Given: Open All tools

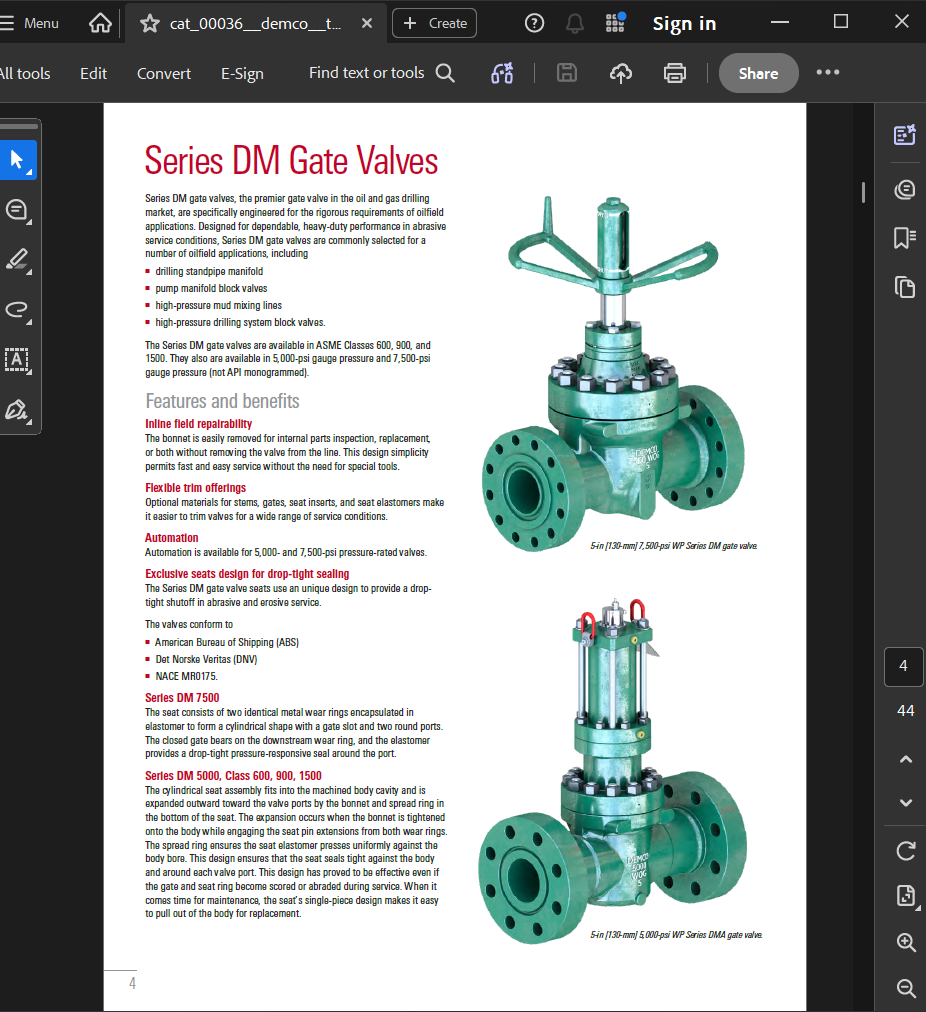Looking at the screenshot, I should click(25, 74).
